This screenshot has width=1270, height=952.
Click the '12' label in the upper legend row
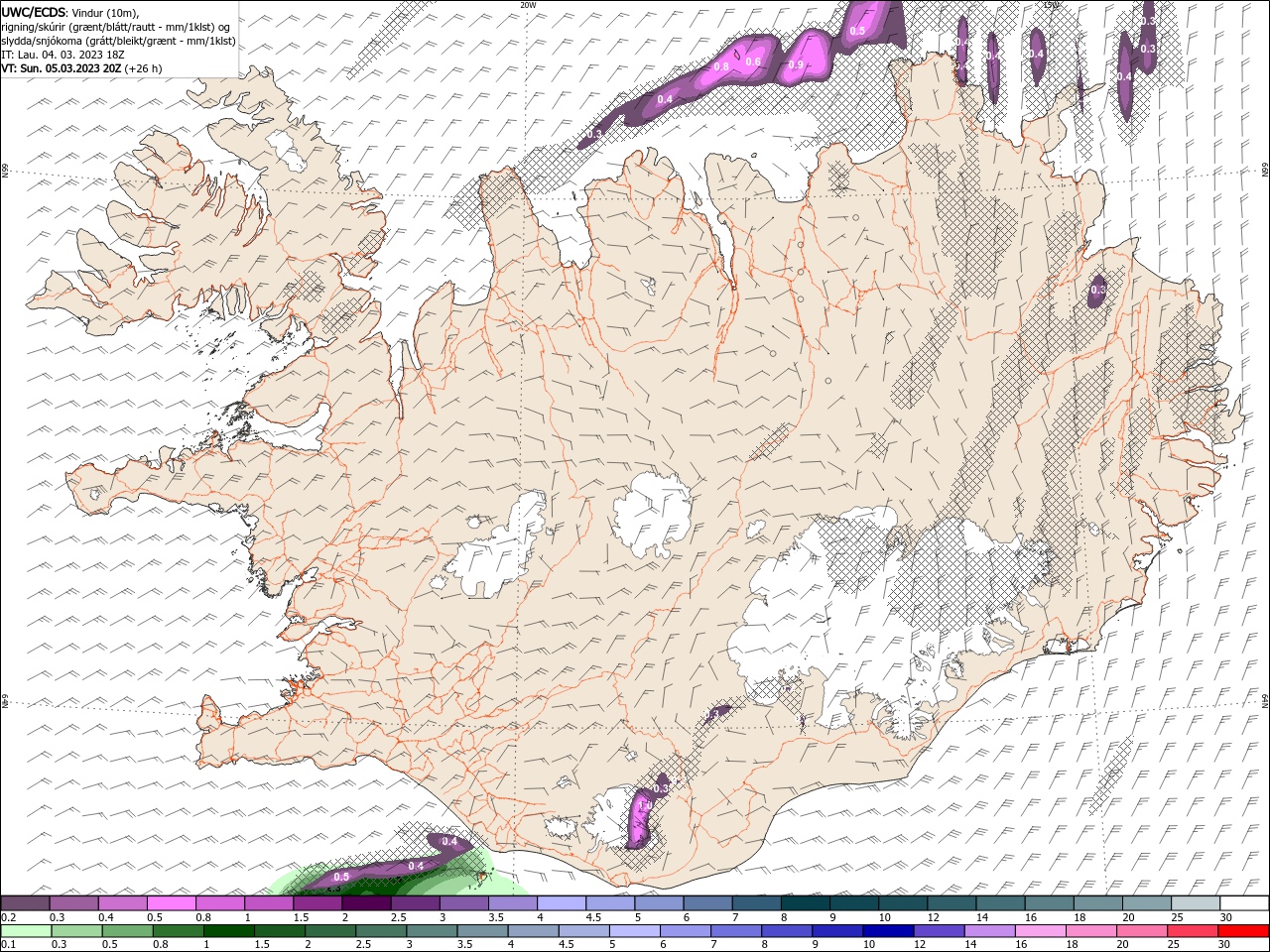pos(934,917)
